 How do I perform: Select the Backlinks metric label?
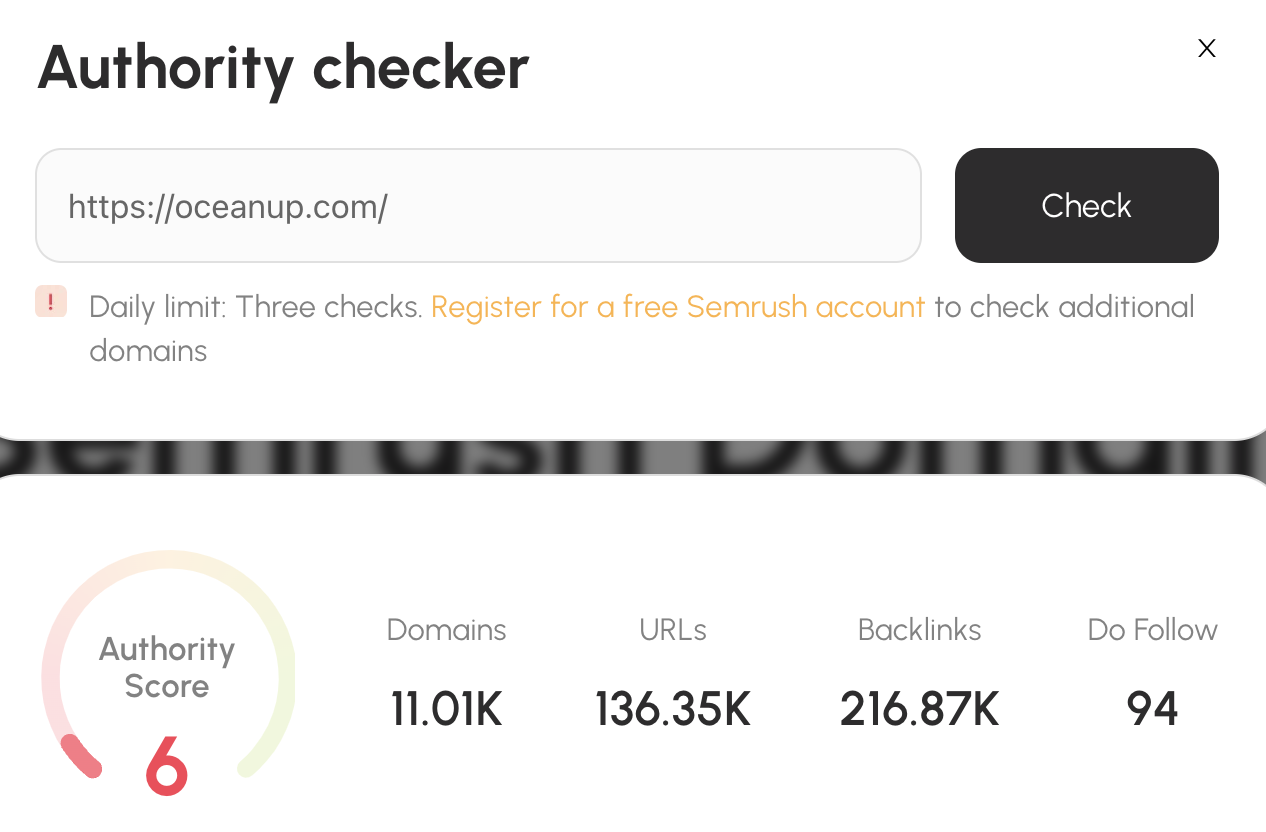pos(919,630)
